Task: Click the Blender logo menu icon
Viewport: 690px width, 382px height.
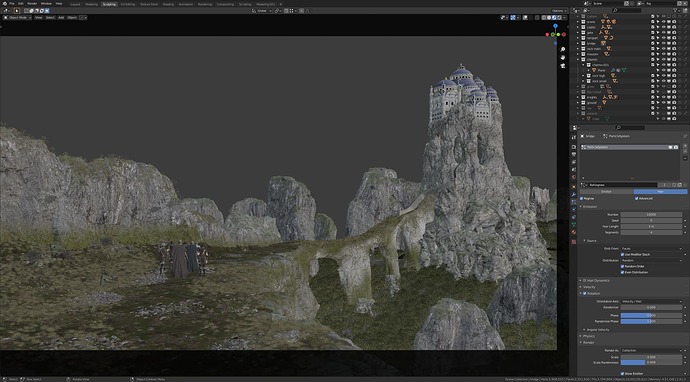Action: (5, 4)
